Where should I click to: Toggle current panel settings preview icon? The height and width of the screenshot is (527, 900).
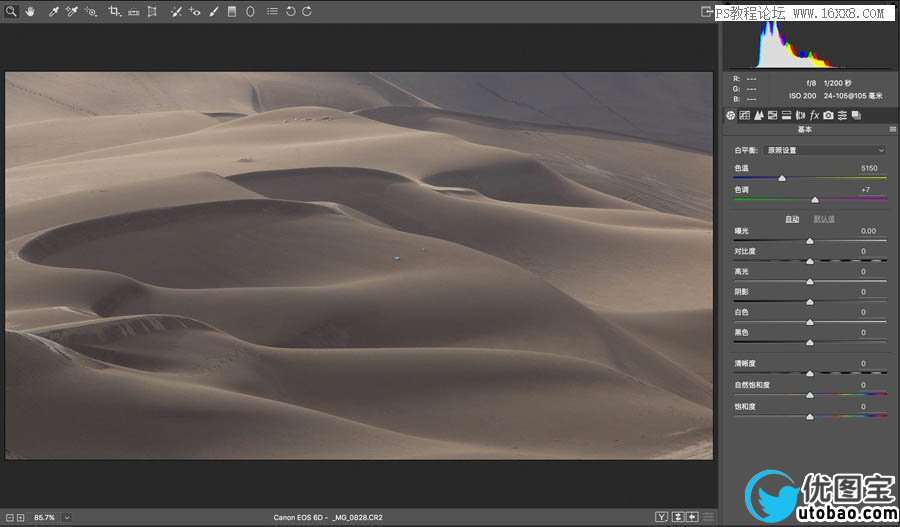(x=708, y=517)
